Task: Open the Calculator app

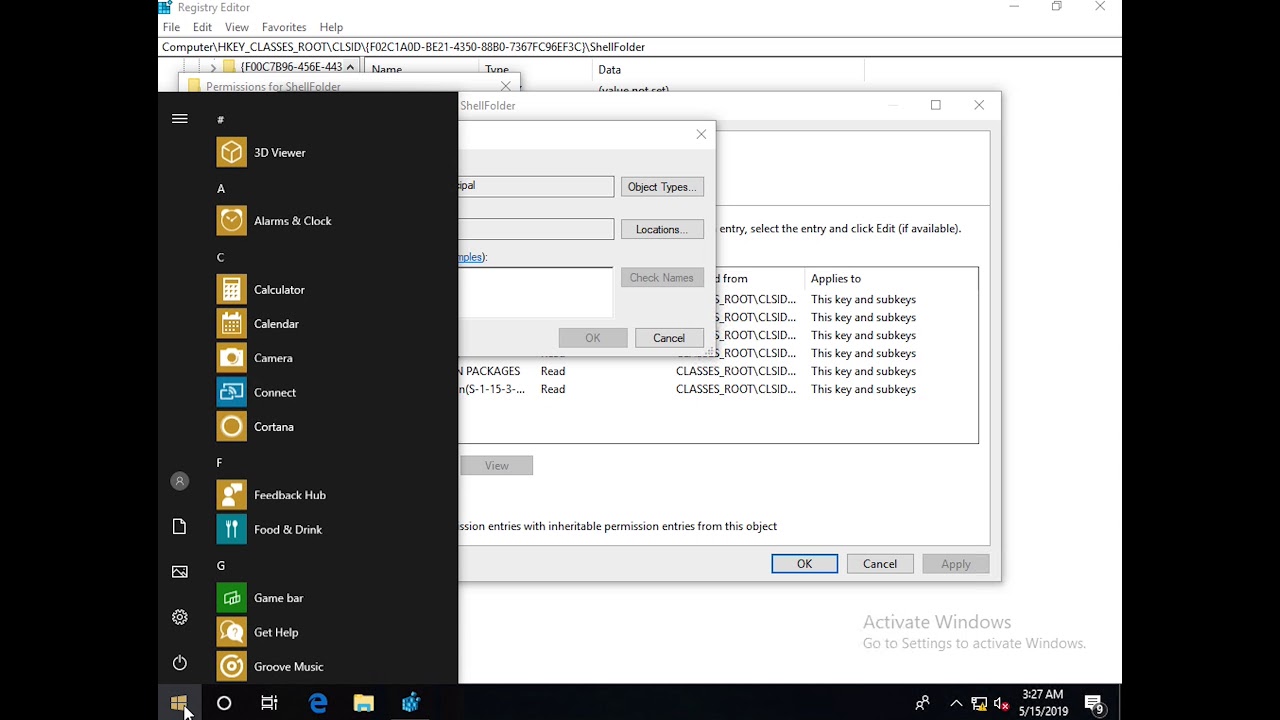Action: (330, 290)
